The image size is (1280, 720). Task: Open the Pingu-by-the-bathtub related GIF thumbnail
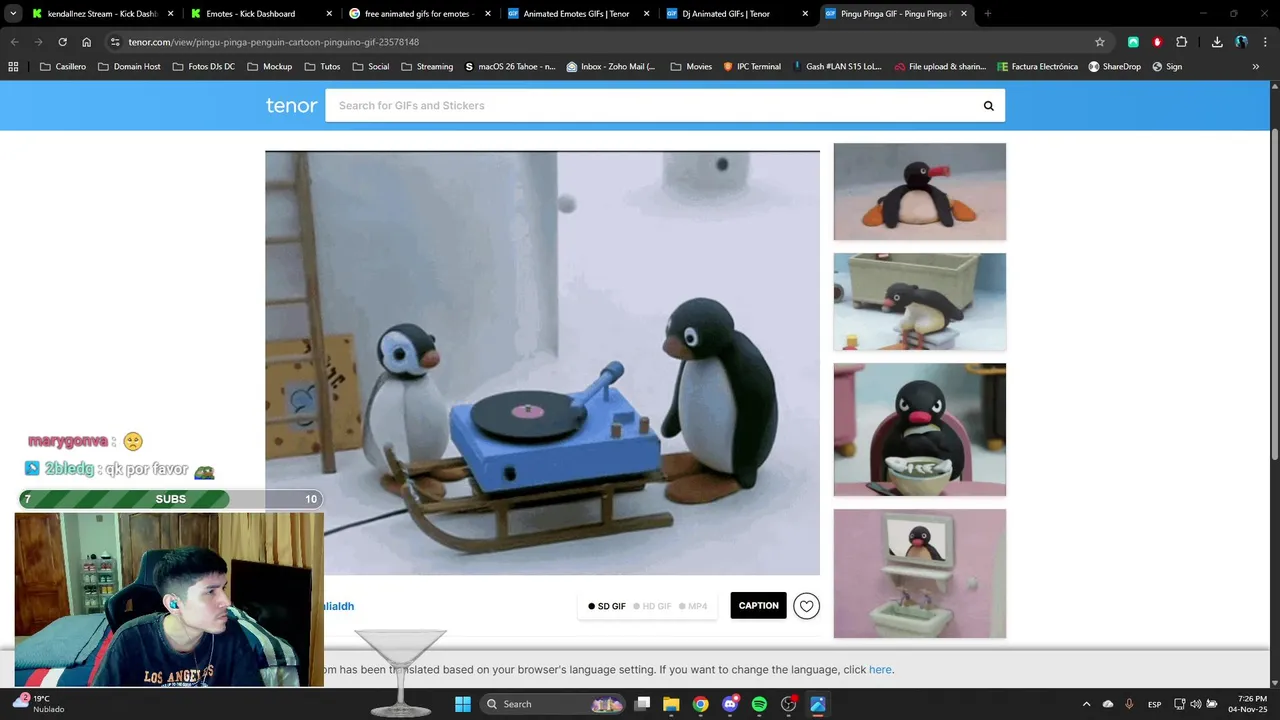(920, 302)
